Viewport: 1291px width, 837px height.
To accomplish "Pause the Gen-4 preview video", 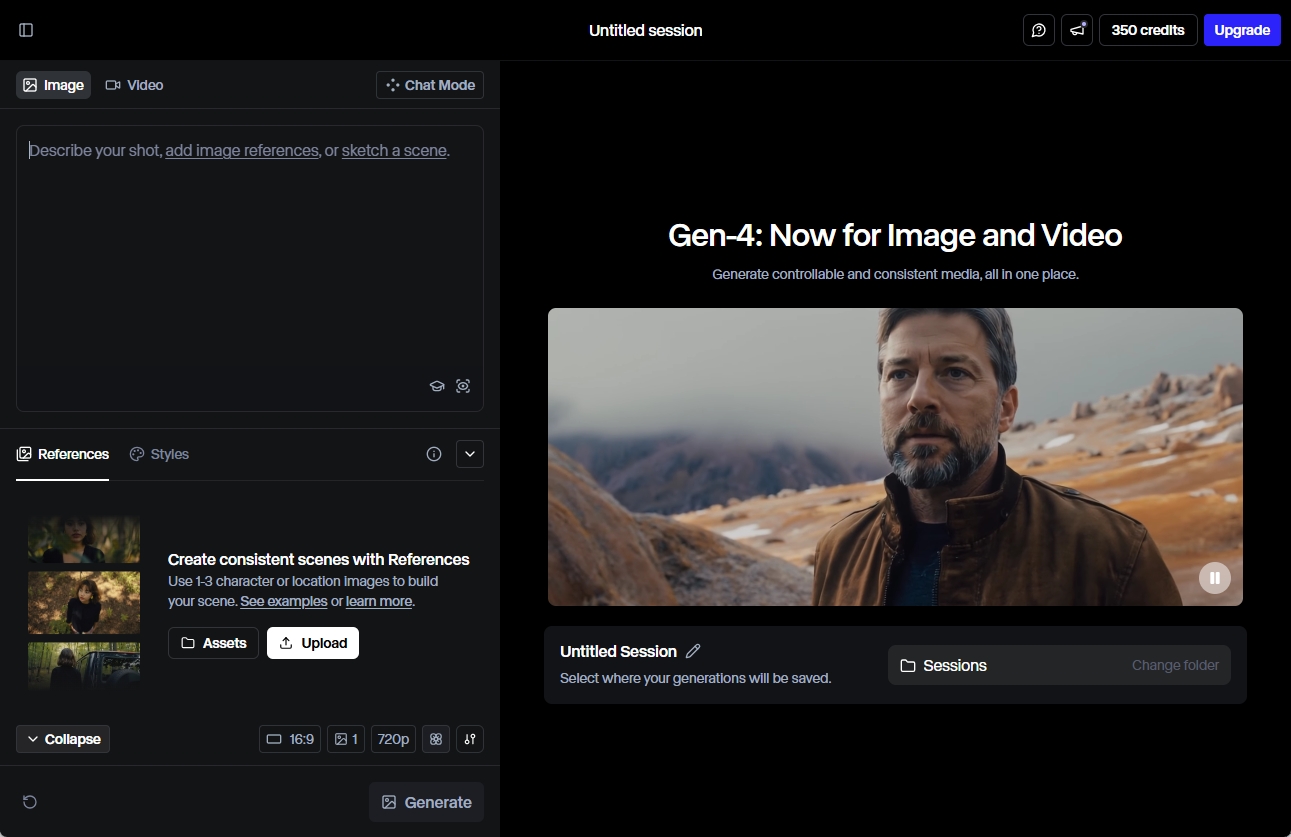I will (1215, 577).
